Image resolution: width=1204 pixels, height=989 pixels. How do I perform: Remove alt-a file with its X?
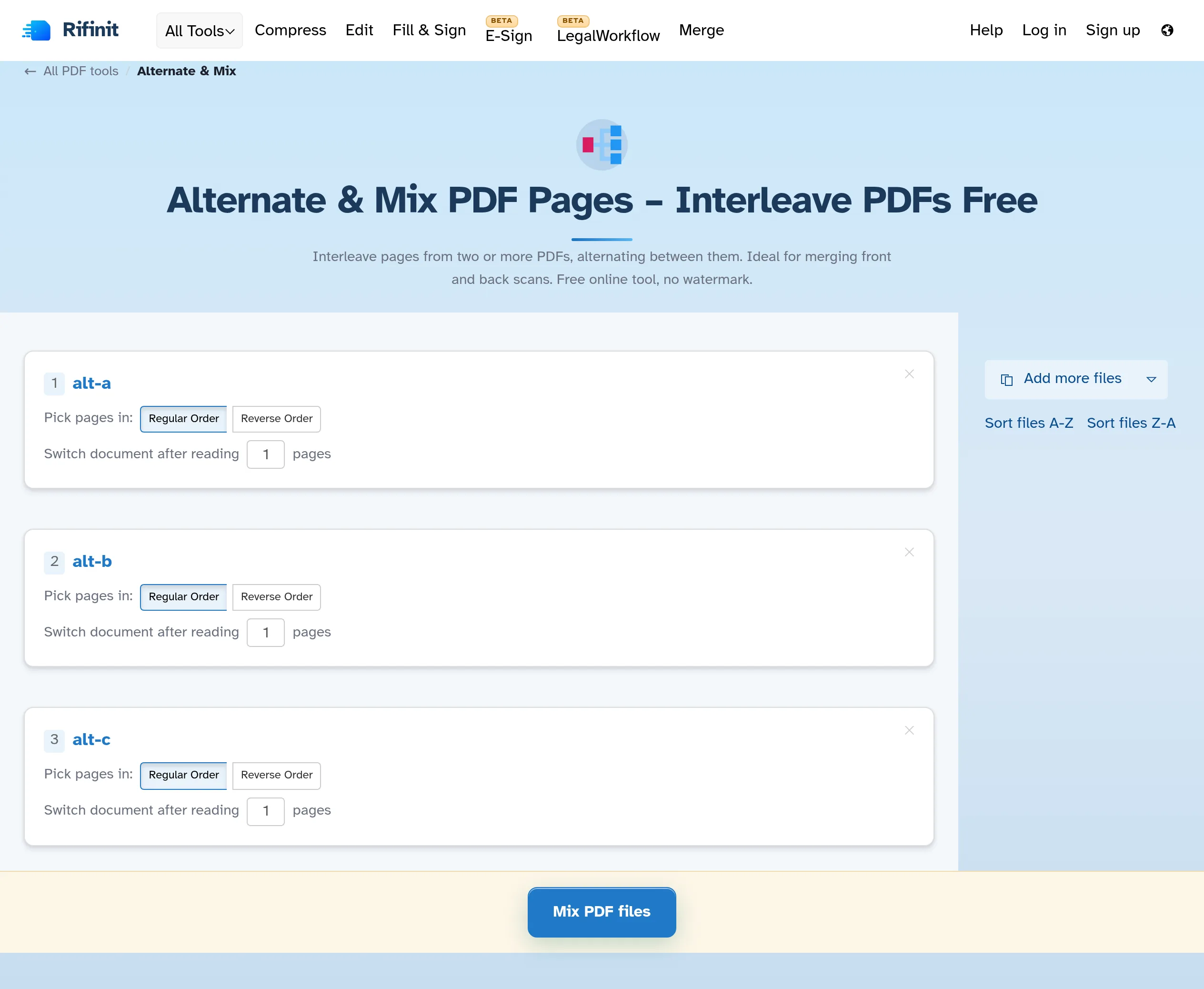[x=909, y=373]
